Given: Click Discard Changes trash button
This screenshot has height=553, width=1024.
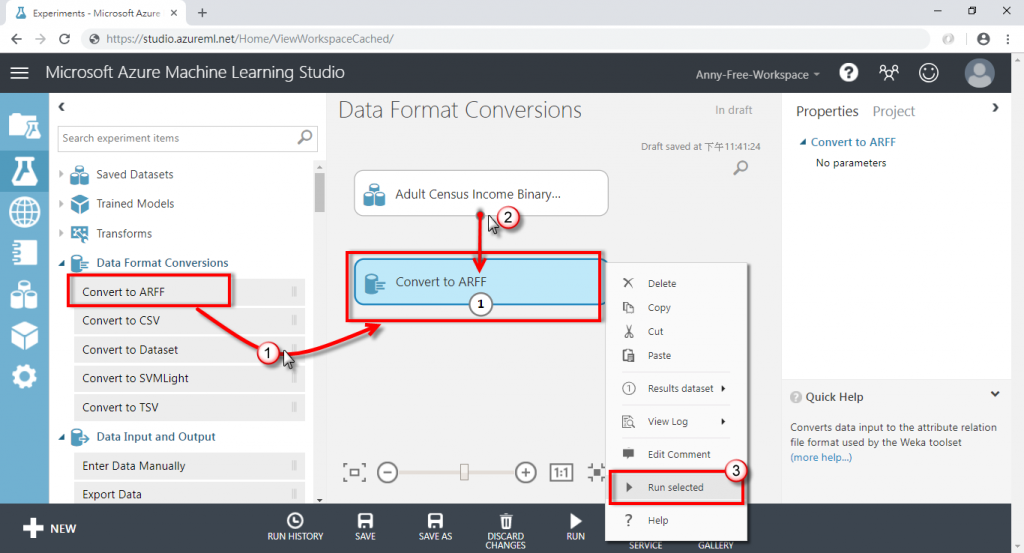Looking at the screenshot, I should coord(505,531).
